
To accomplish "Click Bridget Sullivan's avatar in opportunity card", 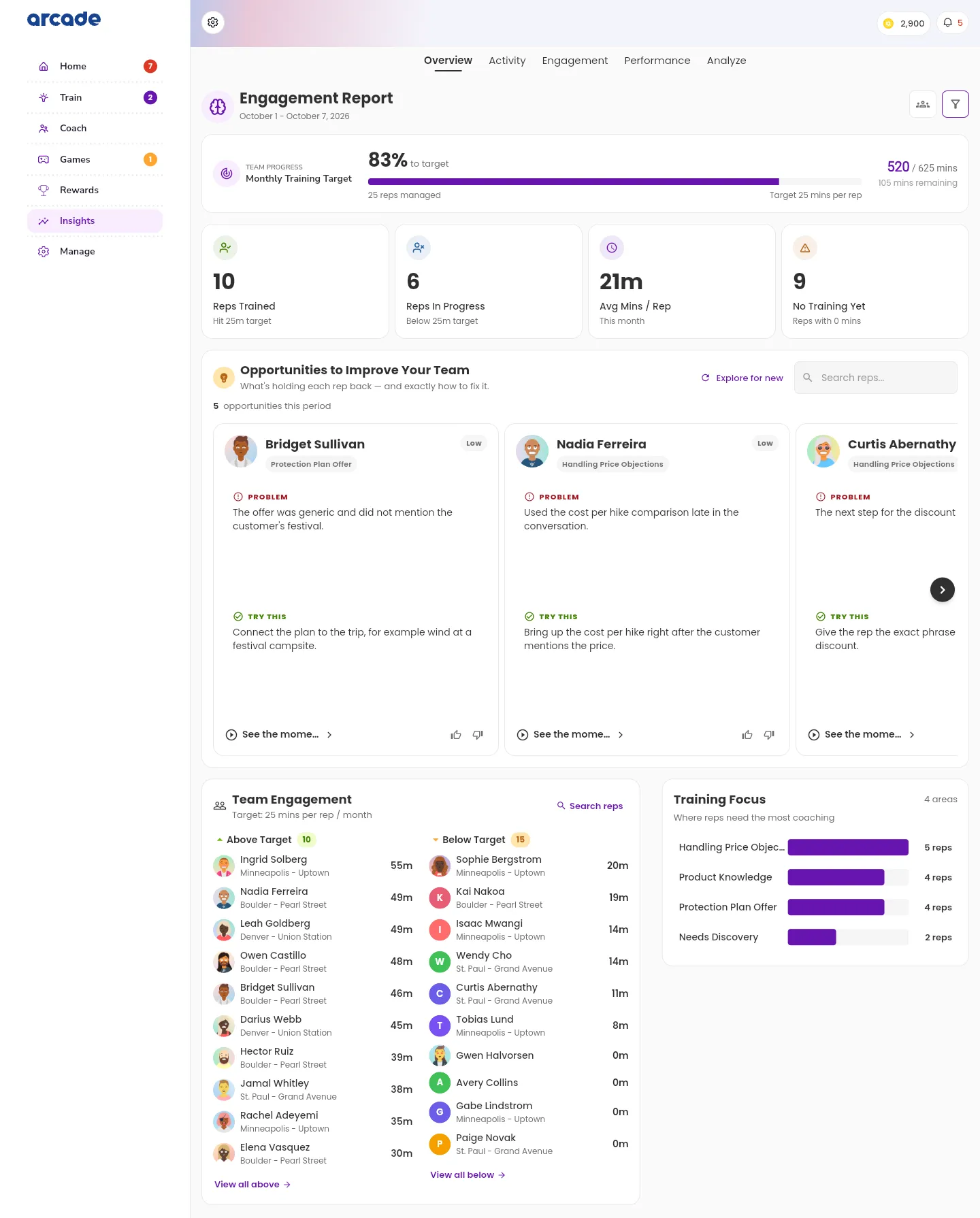I will pos(241,451).
